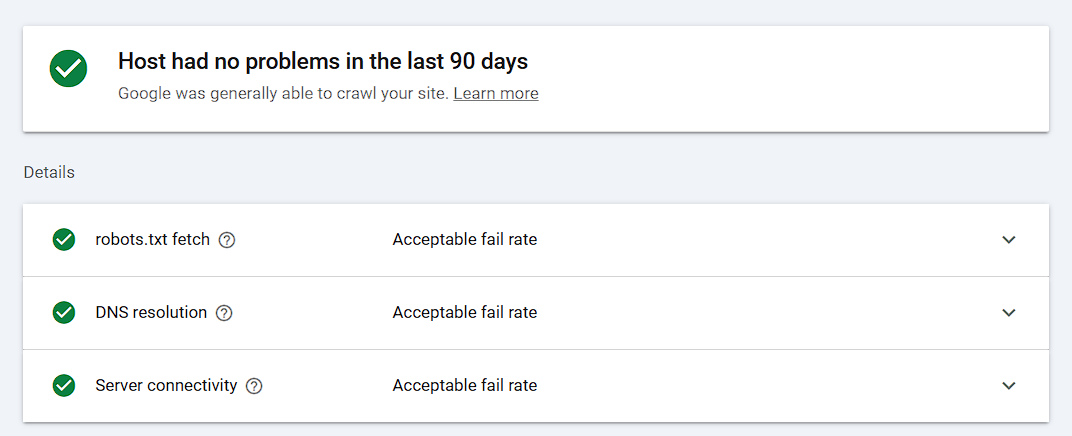Click the DNS resolution row label
1072x436 pixels.
pyautogui.click(x=151, y=313)
